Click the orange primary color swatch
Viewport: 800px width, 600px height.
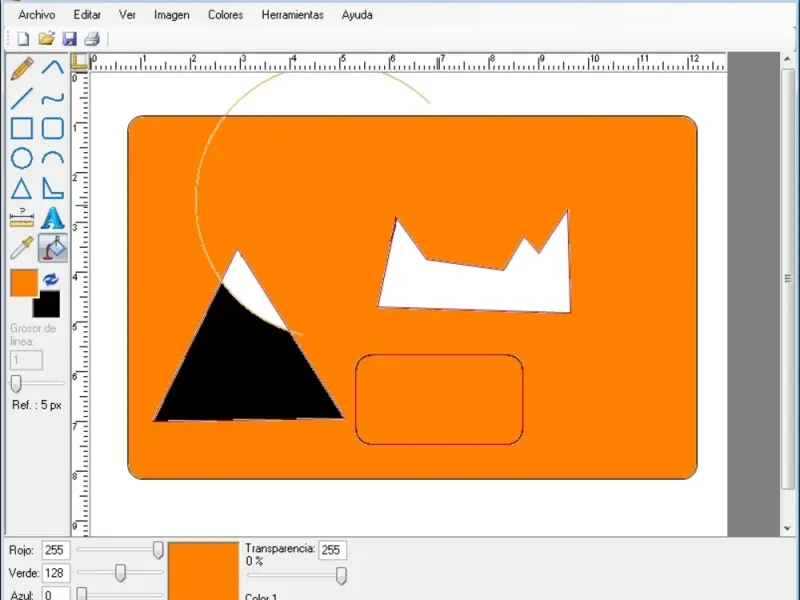24,283
